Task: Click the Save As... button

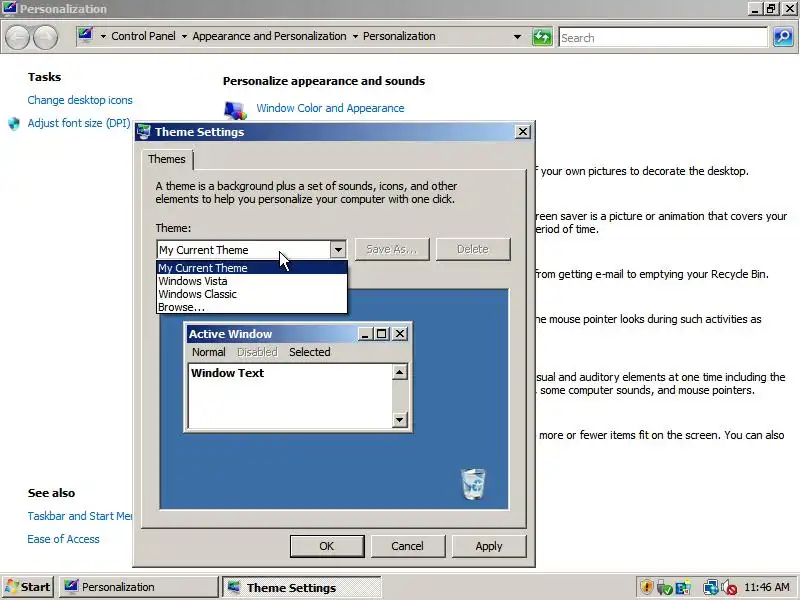Action: pos(392,249)
